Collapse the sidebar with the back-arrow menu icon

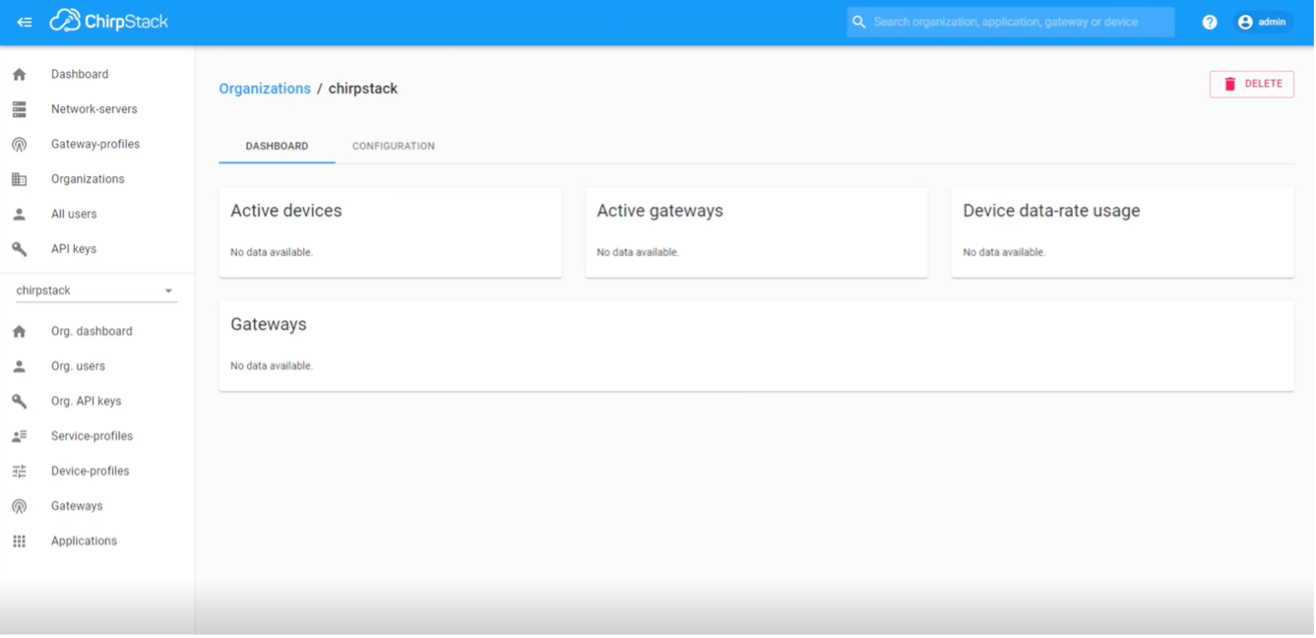24,22
